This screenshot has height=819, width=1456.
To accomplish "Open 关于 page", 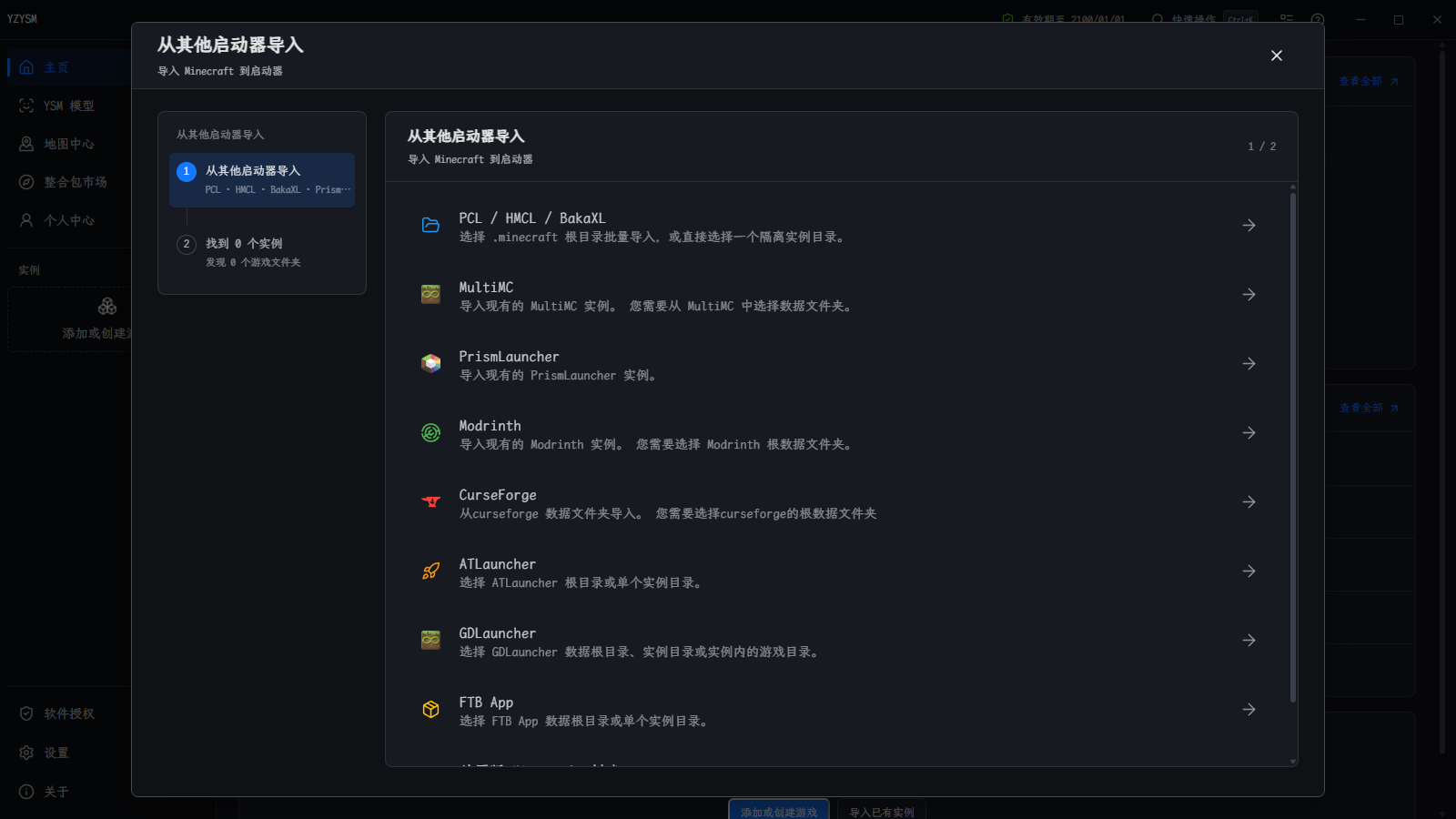I will click(x=56, y=792).
